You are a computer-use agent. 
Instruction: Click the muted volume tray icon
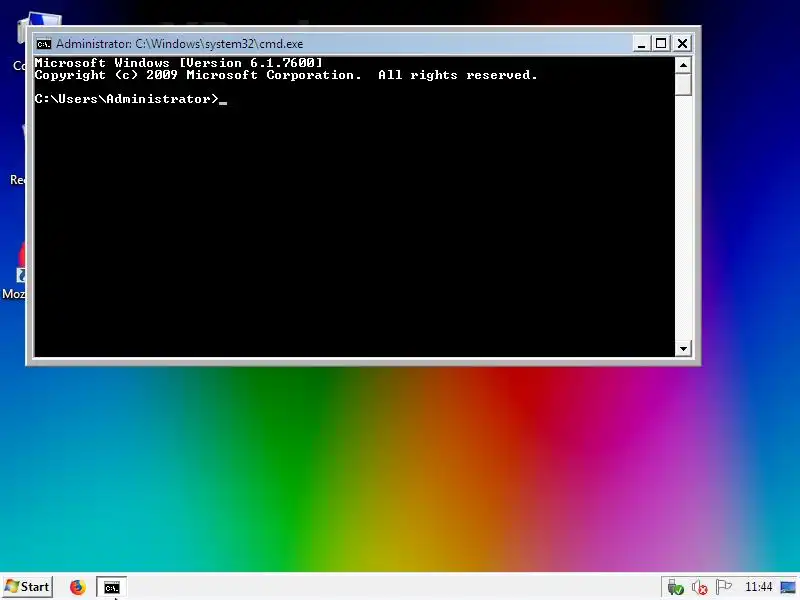pos(699,587)
